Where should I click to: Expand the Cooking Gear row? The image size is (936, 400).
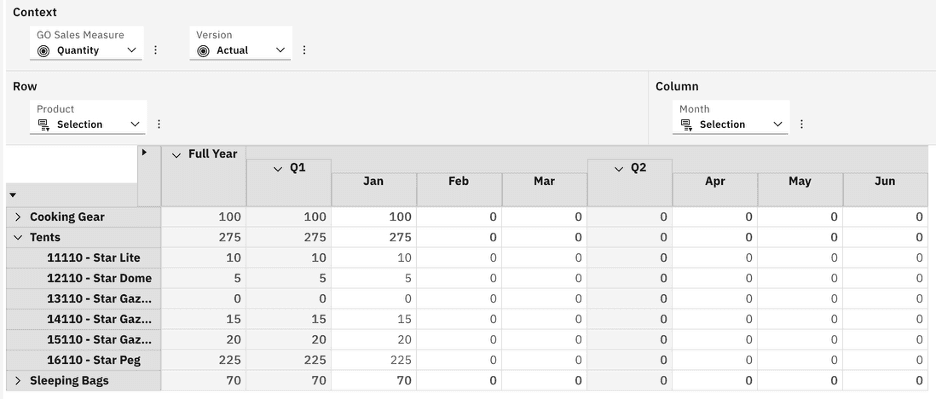pyautogui.click(x=18, y=217)
